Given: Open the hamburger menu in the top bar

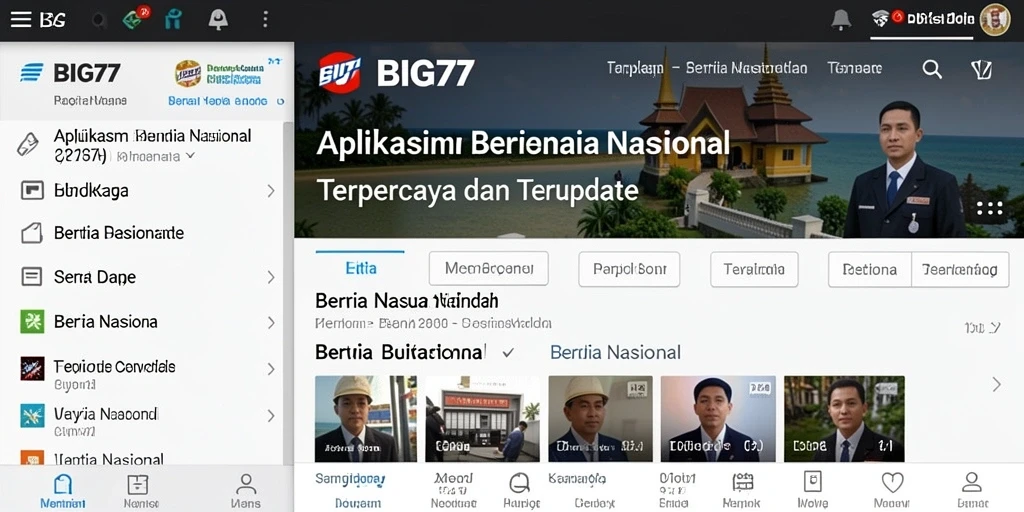Looking at the screenshot, I should click(x=21, y=19).
